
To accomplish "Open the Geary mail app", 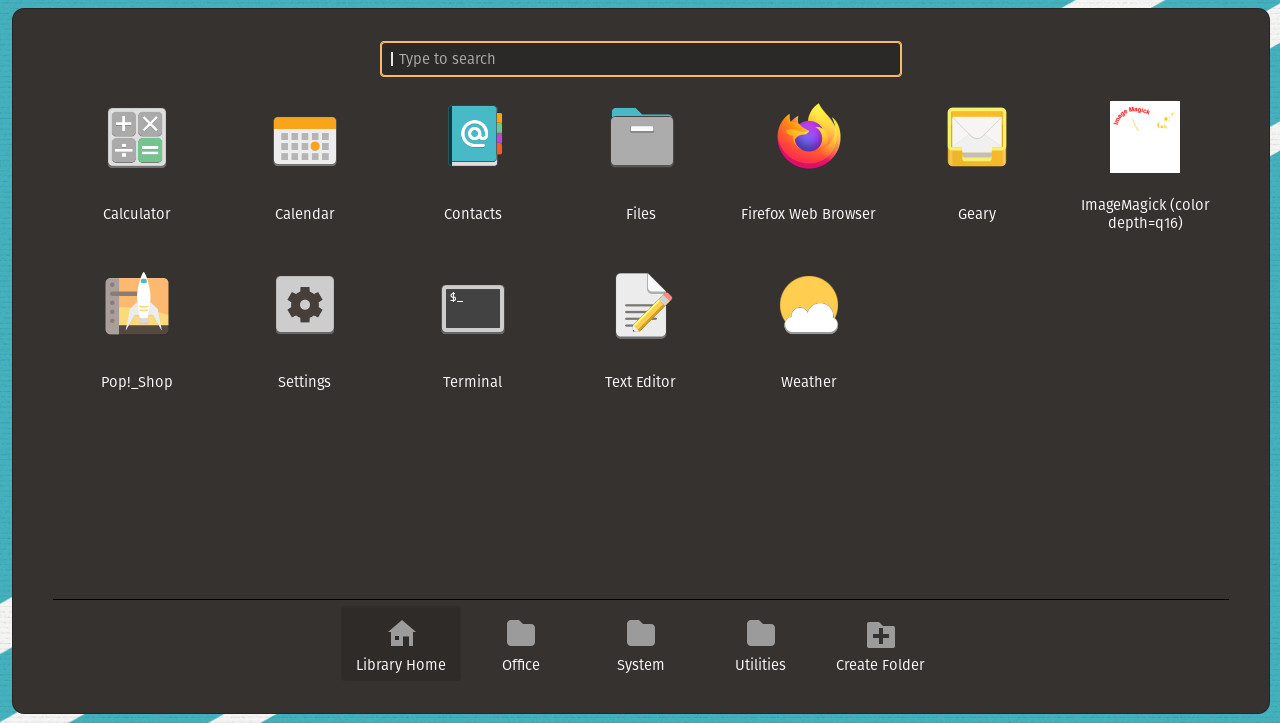I will (x=977, y=137).
